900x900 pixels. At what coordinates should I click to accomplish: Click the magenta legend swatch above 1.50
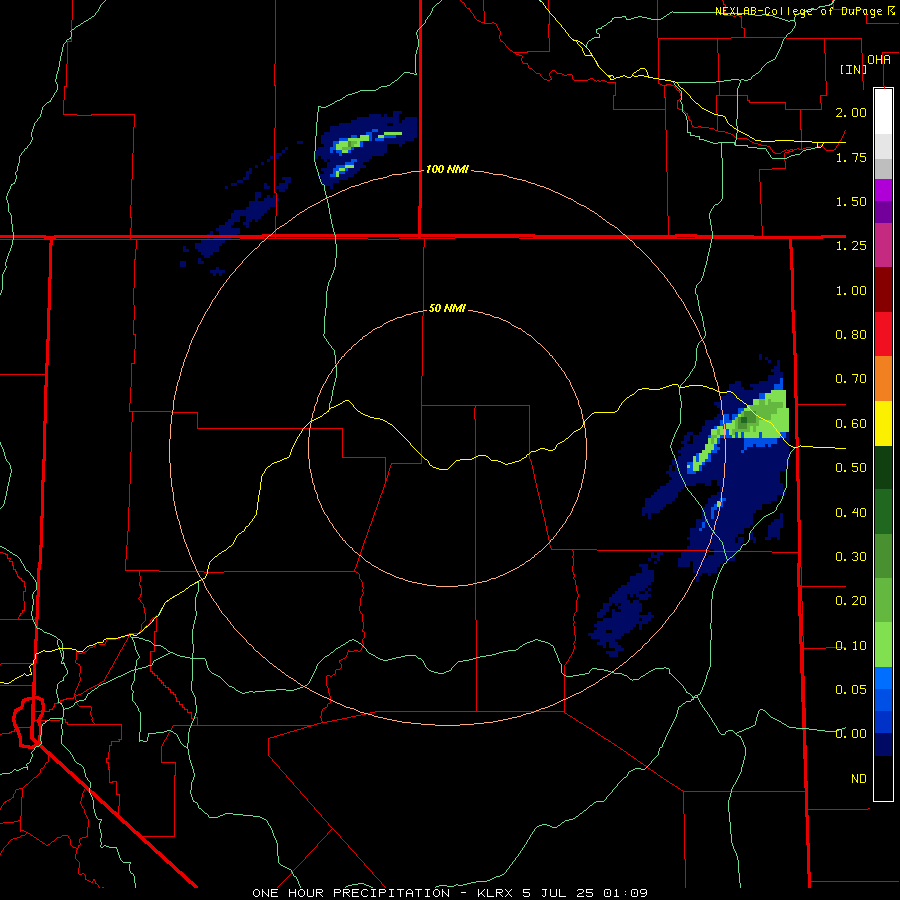point(883,190)
